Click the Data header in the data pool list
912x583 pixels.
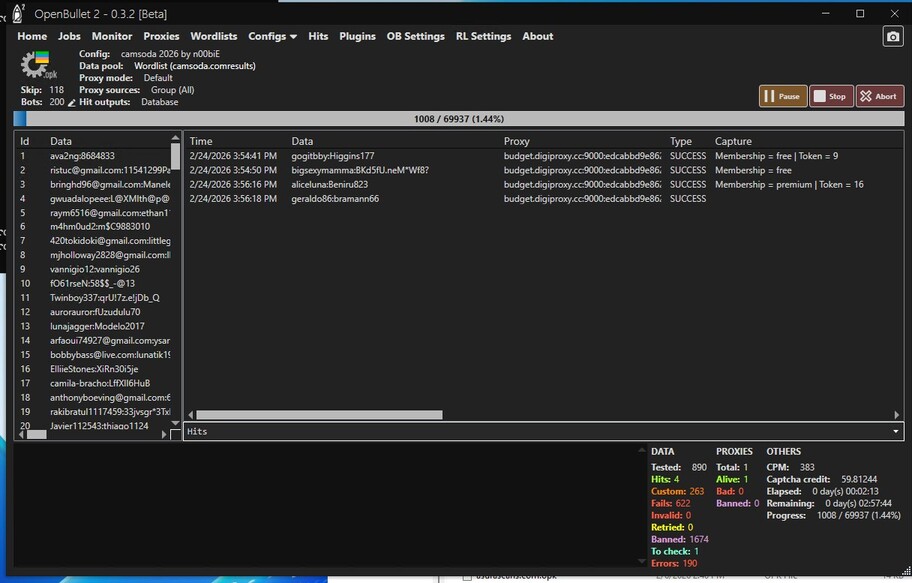[x=60, y=141]
